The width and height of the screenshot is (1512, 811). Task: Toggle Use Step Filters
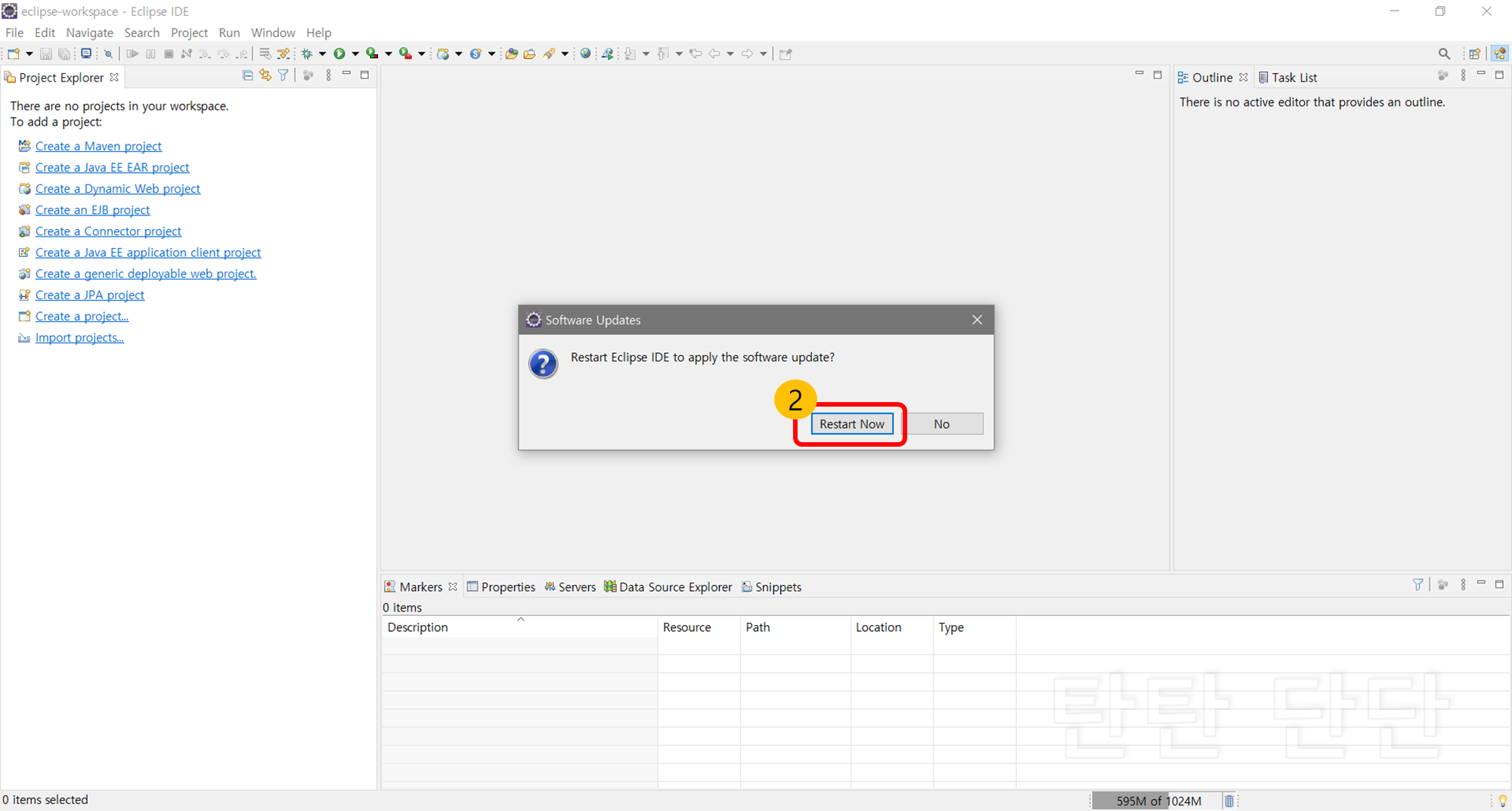tap(283, 54)
